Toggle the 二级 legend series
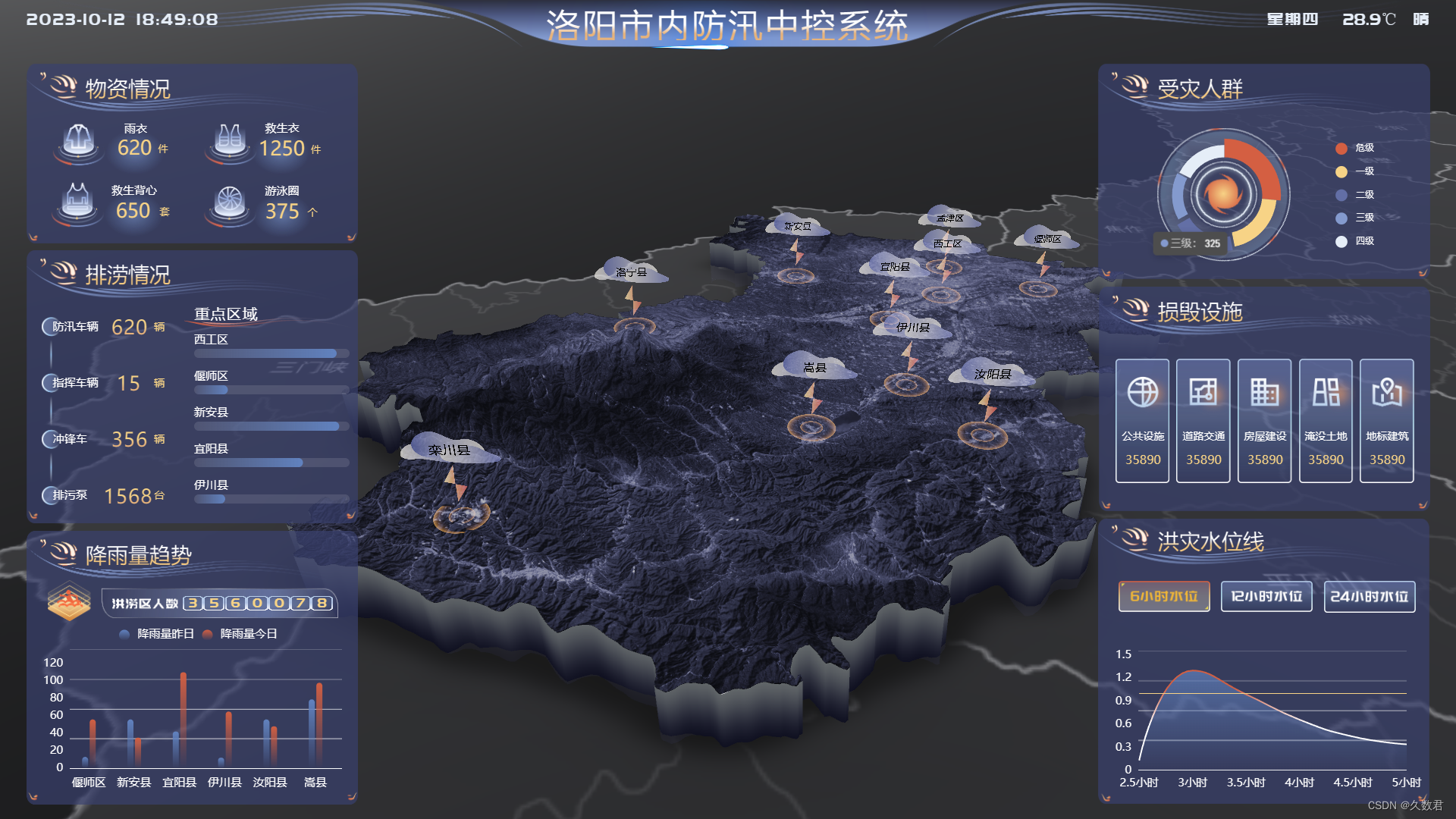 [1355, 195]
